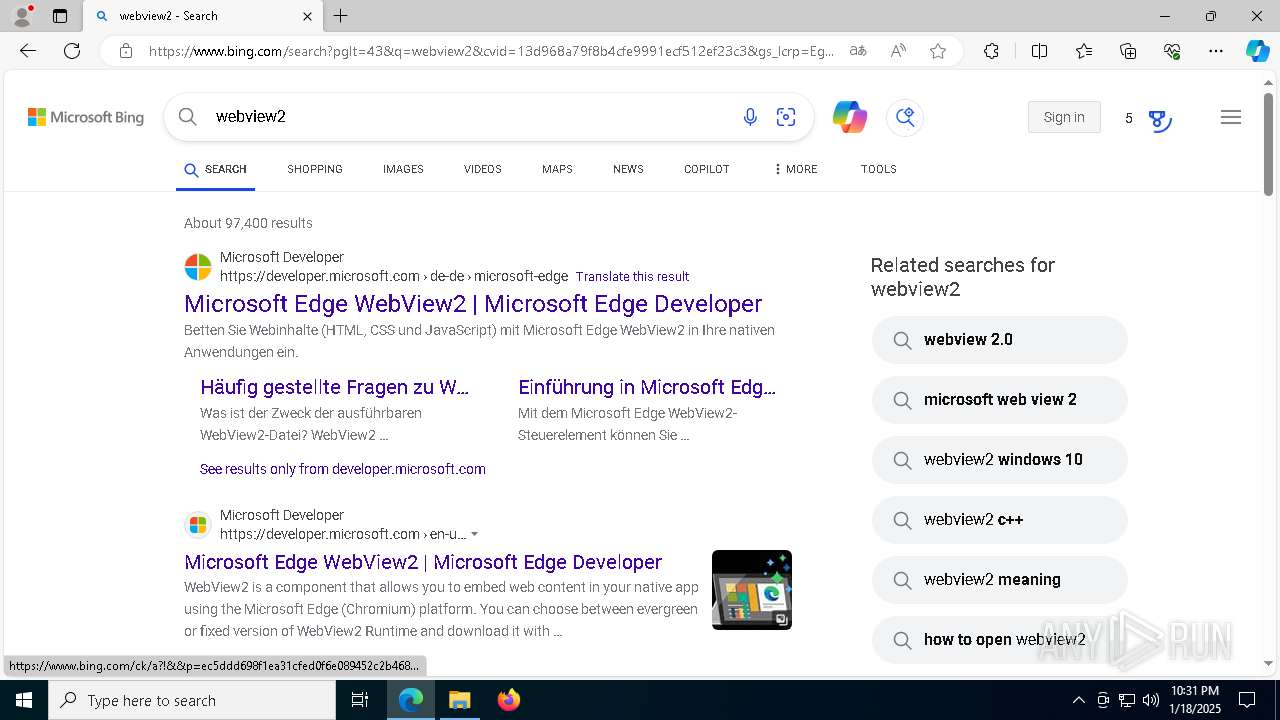
Task: Open Tab actions menu icon
Action: pyautogui.click(x=60, y=16)
